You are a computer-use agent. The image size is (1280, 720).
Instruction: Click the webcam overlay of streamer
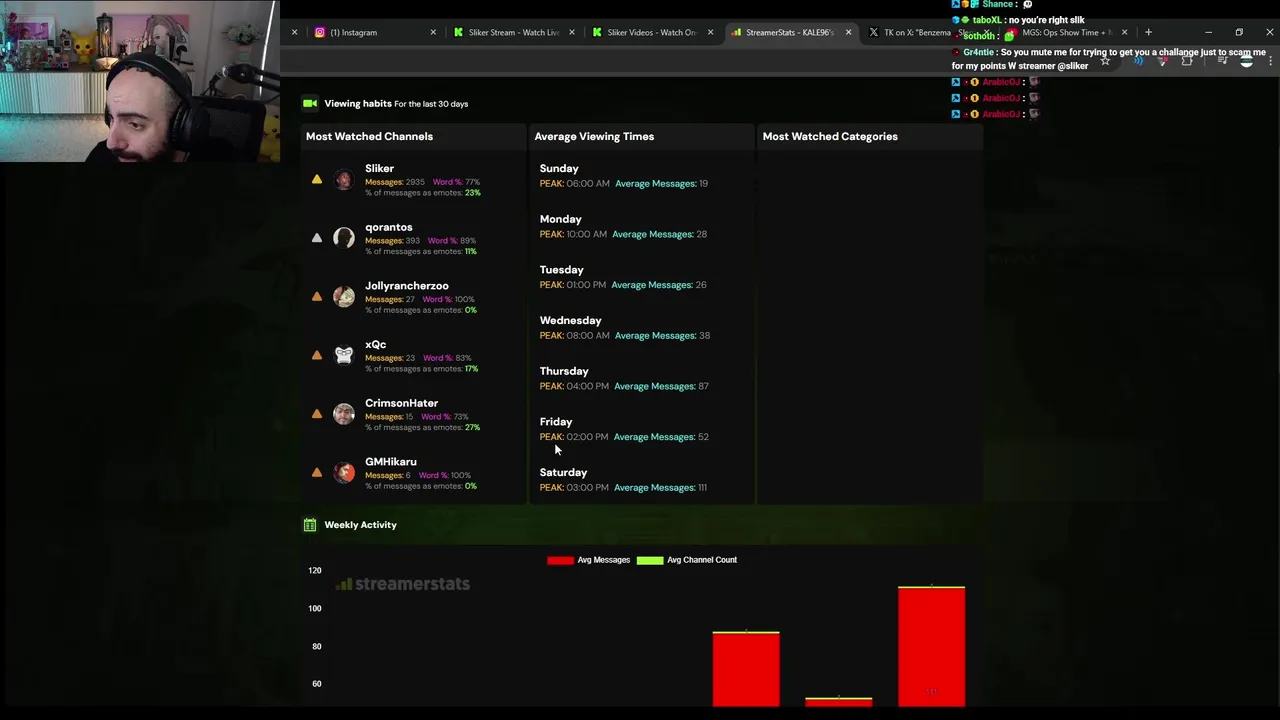pyautogui.click(x=138, y=81)
